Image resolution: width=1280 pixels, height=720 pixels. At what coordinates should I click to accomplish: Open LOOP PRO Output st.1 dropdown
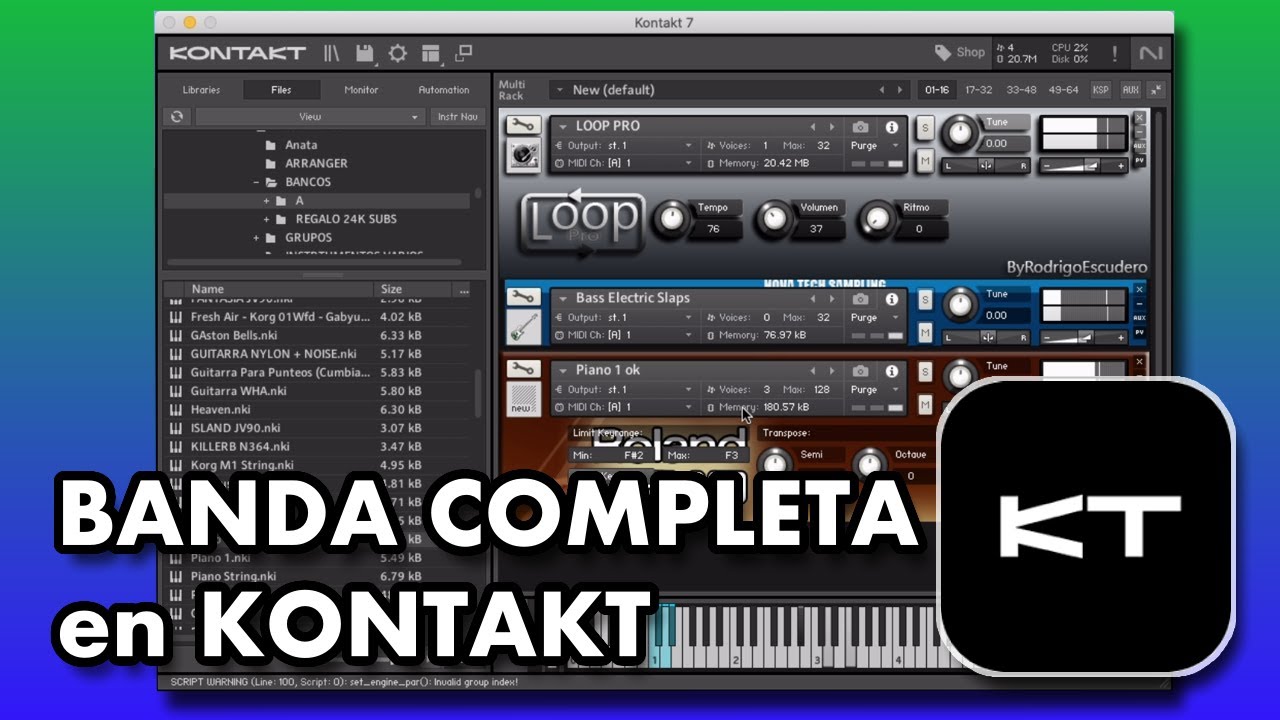point(622,146)
